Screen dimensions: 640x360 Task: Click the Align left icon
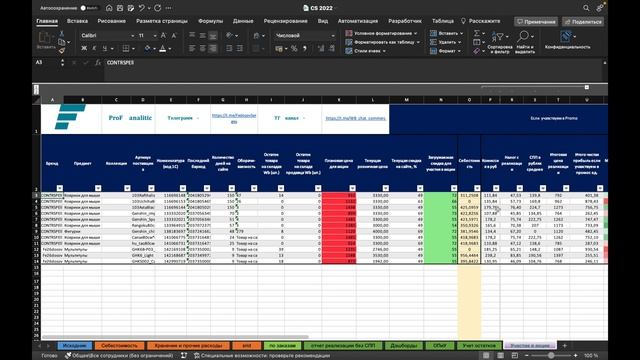tap(192, 49)
